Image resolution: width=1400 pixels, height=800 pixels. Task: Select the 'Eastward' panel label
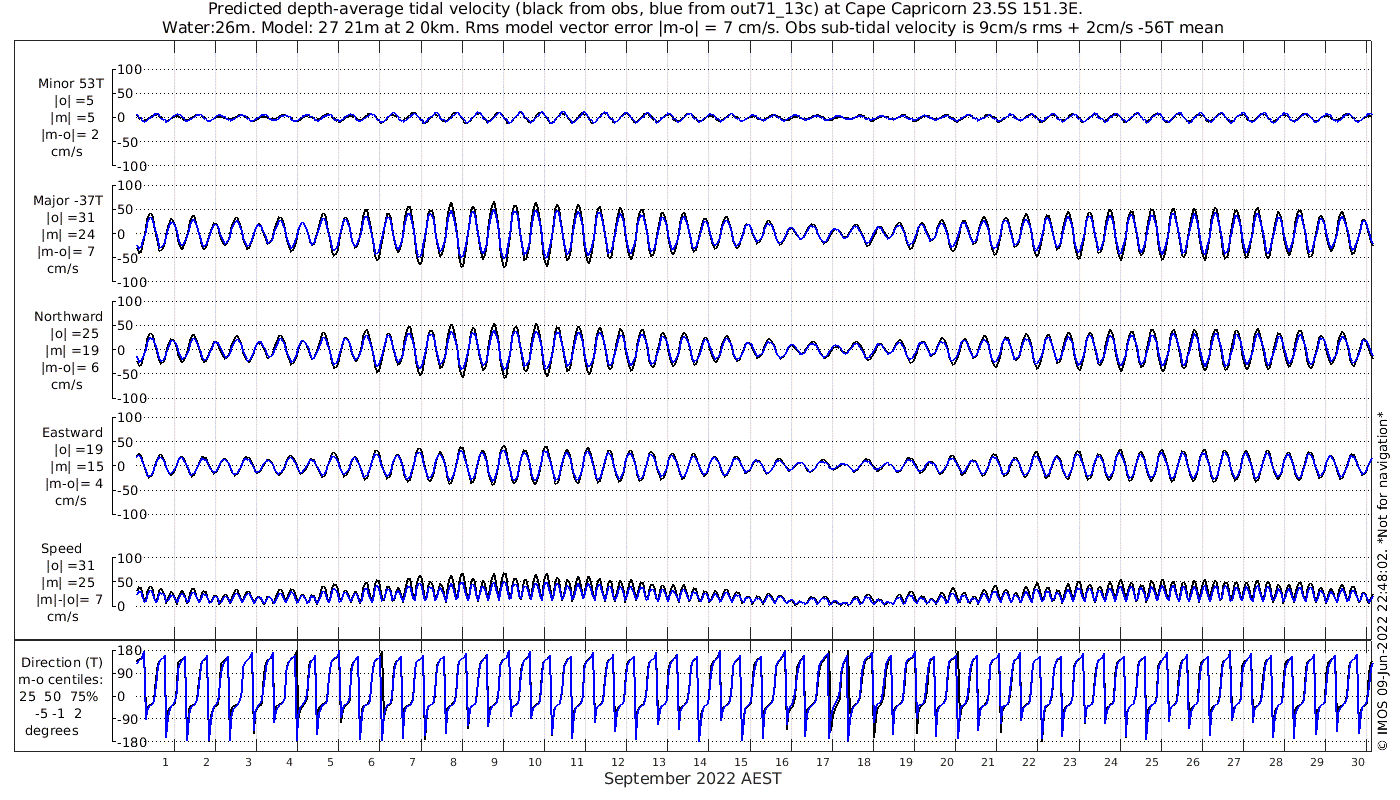[72, 432]
